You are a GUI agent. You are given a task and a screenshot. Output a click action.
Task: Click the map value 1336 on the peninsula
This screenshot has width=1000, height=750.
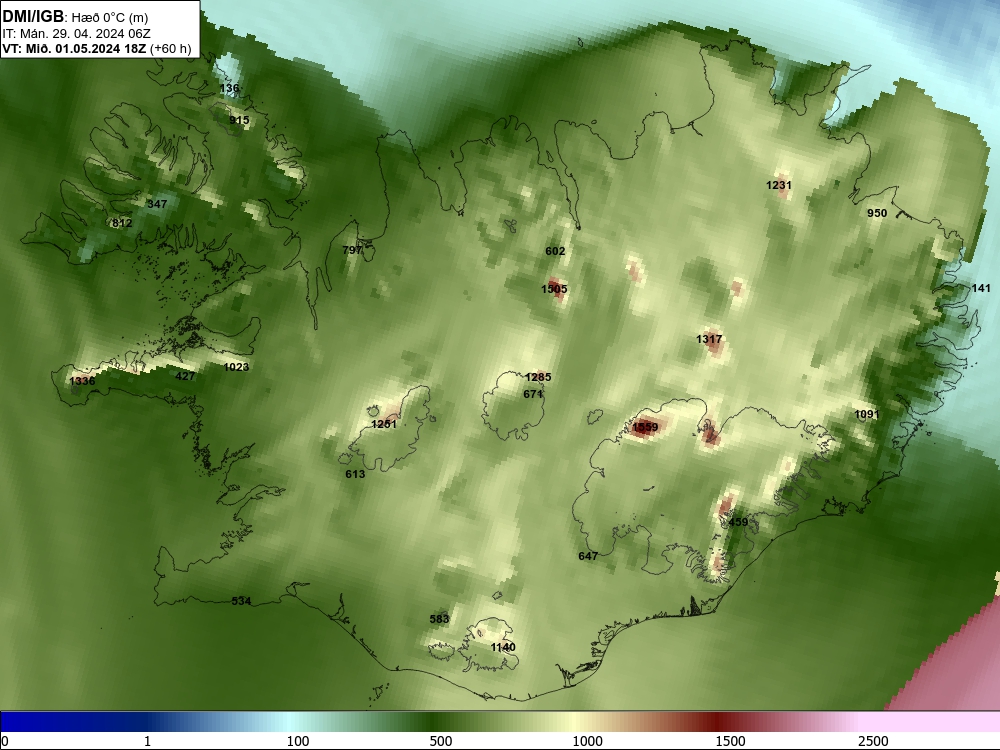click(82, 381)
